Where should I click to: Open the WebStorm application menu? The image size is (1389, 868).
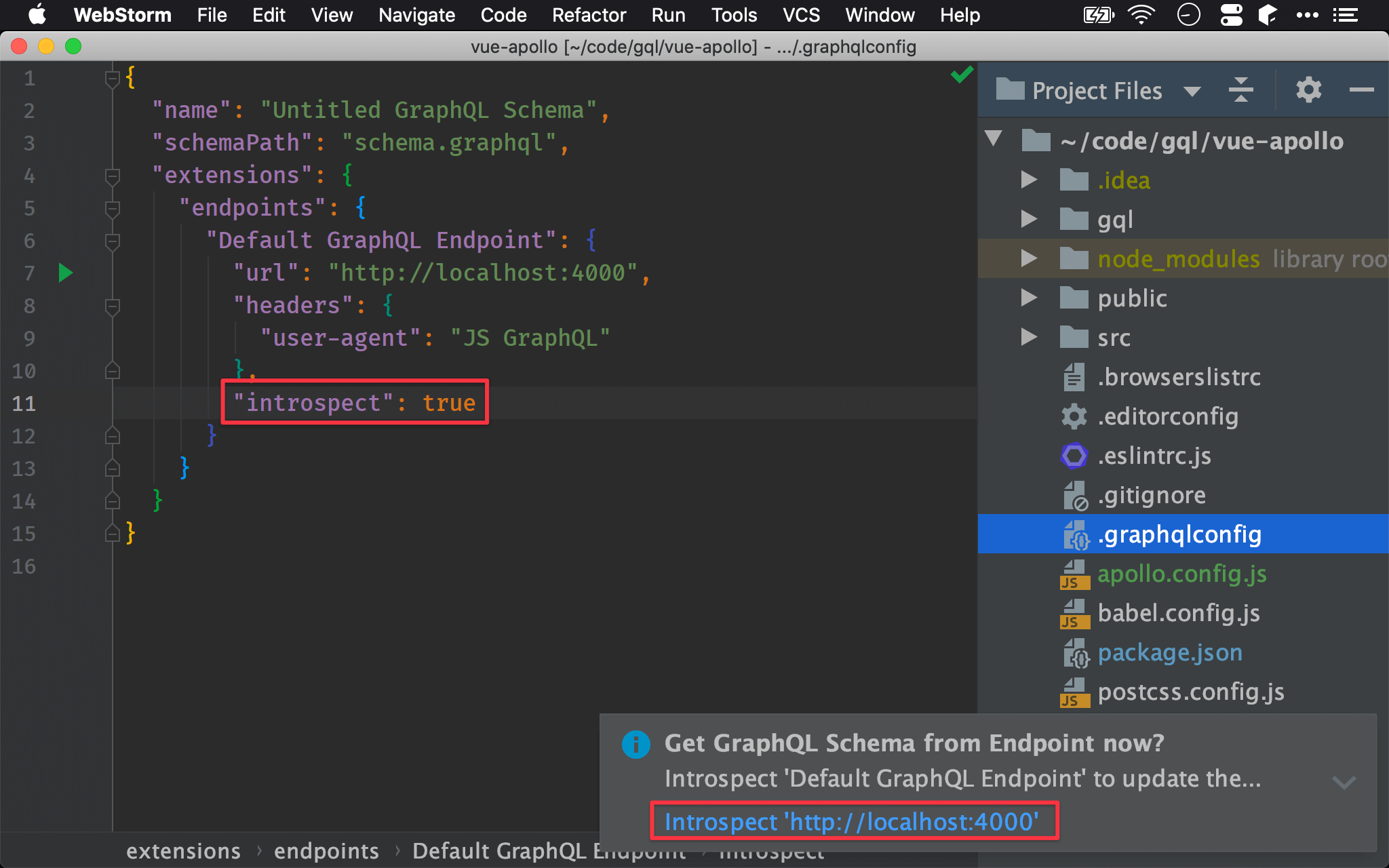coord(122,15)
